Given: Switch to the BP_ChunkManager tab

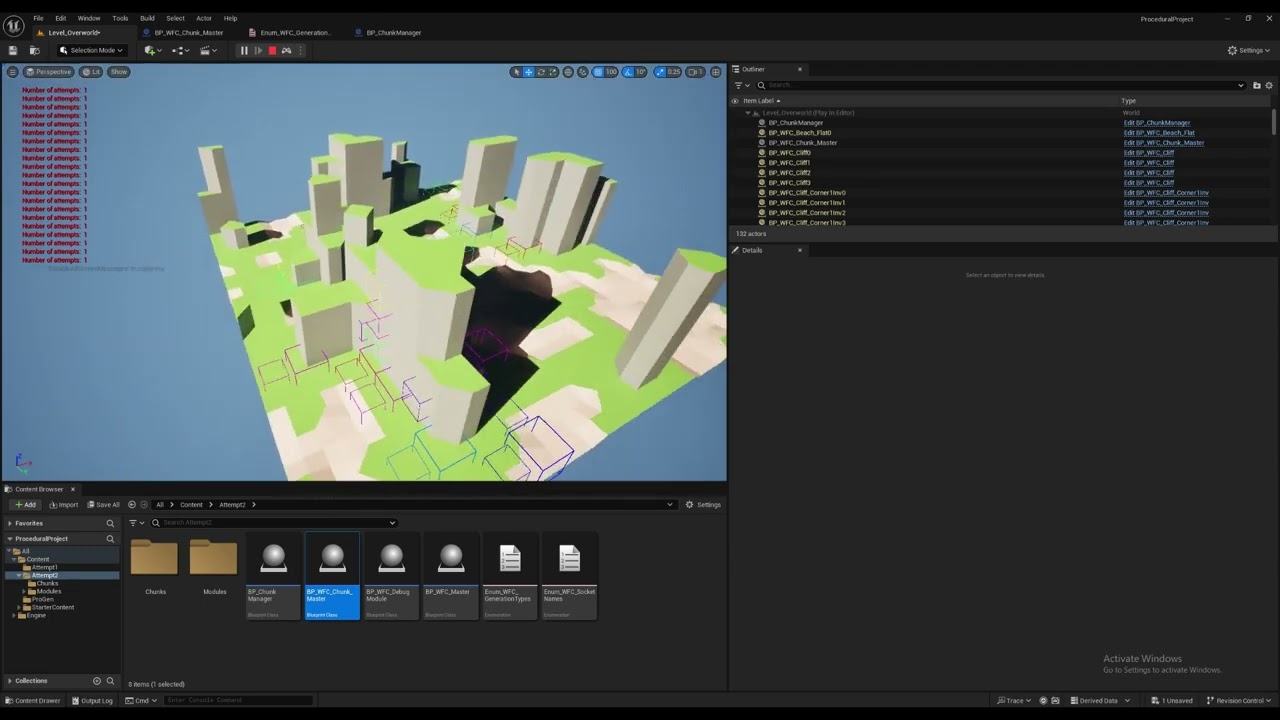Looking at the screenshot, I should pyautogui.click(x=394, y=33).
